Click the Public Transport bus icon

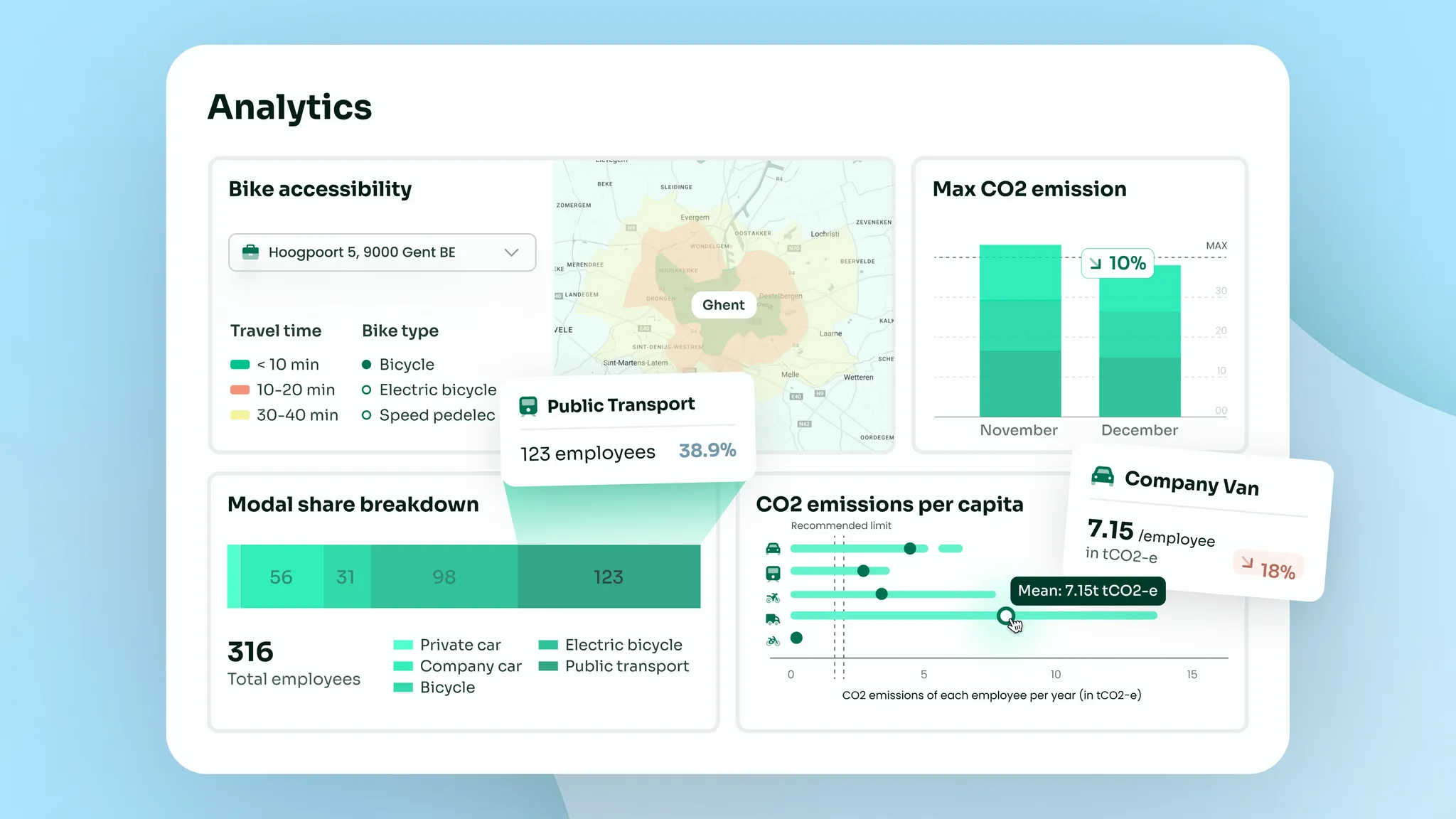[x=528, y=406]
